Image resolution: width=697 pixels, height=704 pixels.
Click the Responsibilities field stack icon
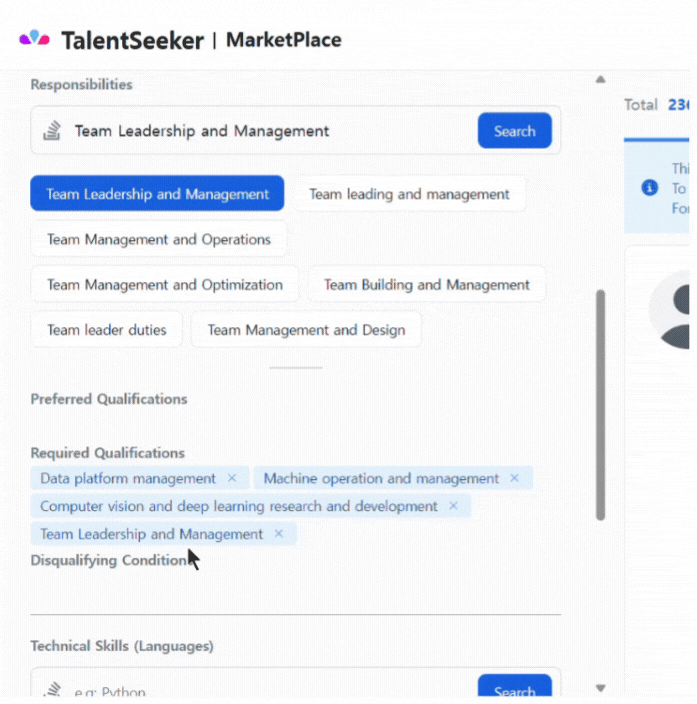pos(52,131)
